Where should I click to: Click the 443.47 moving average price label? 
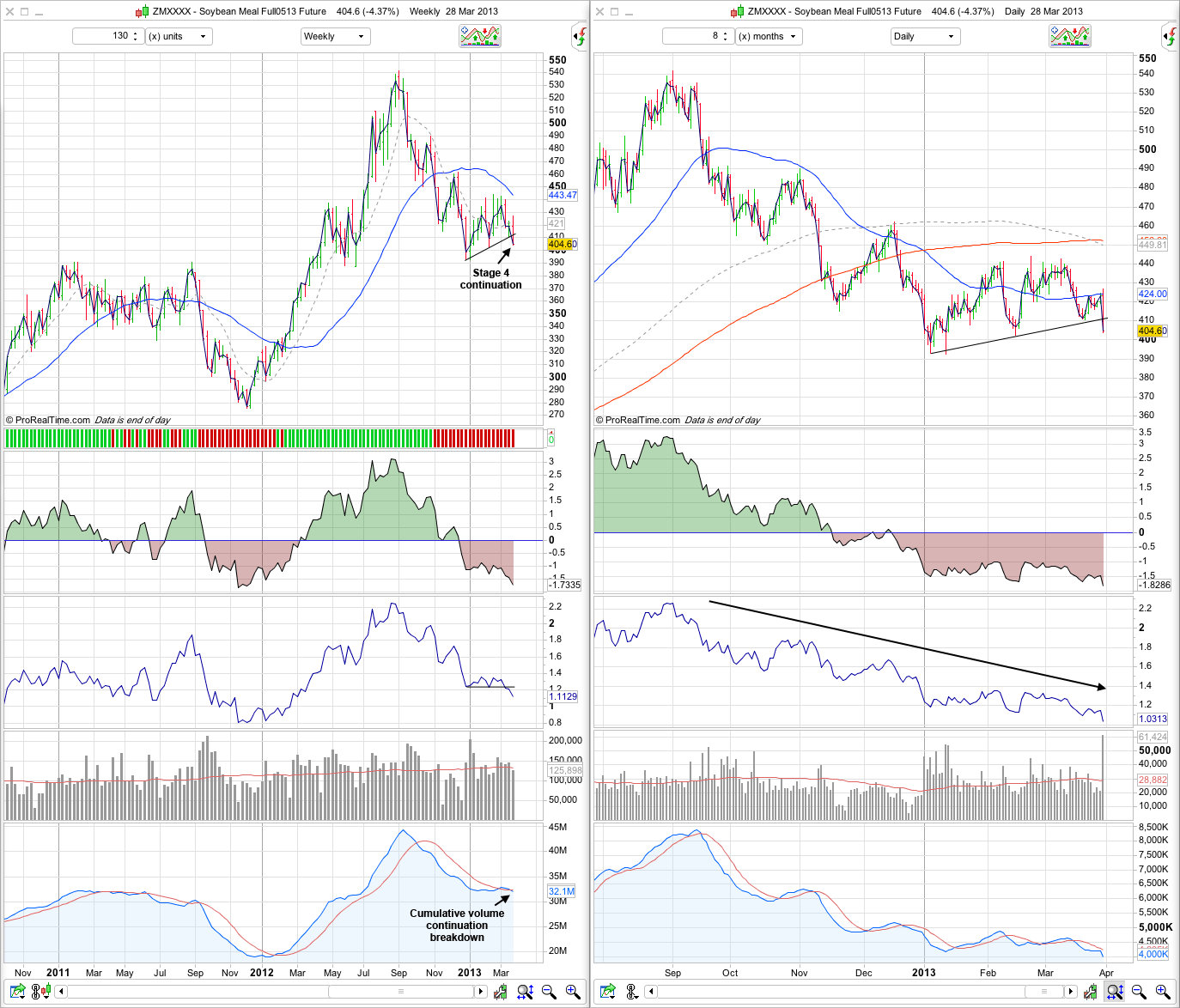(563, 196)
